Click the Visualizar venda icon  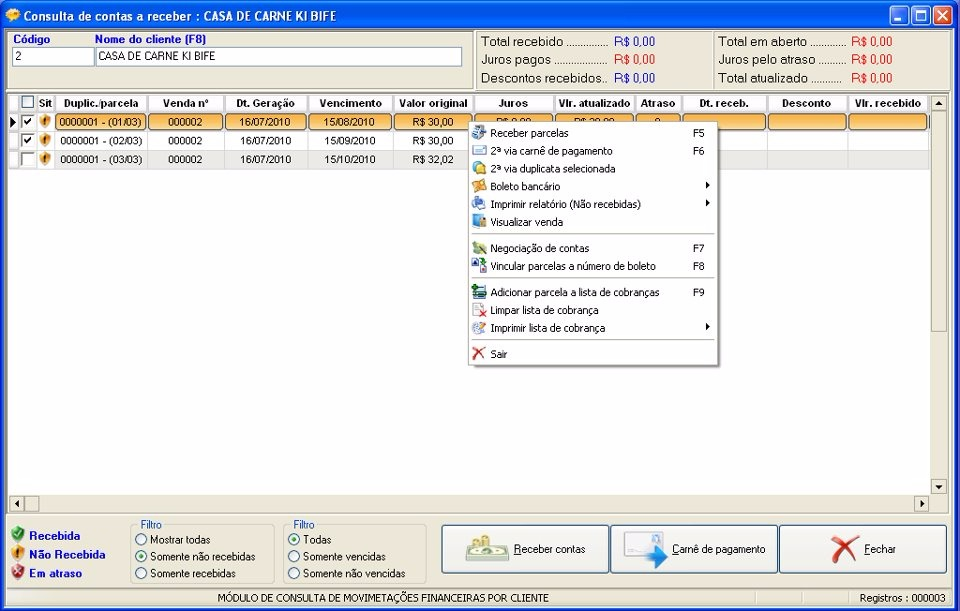(x=479, y=222)
